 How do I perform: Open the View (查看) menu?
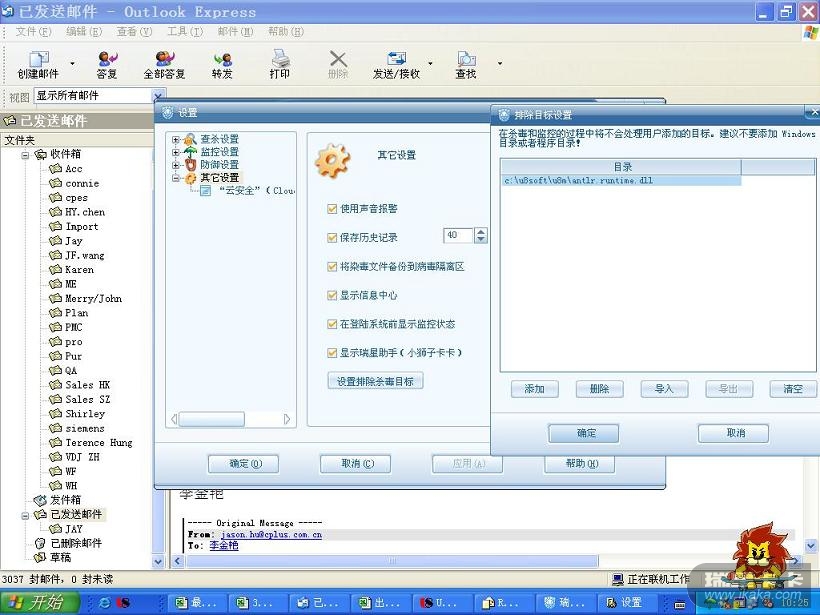pyautogui.click(x=134, y=32)
